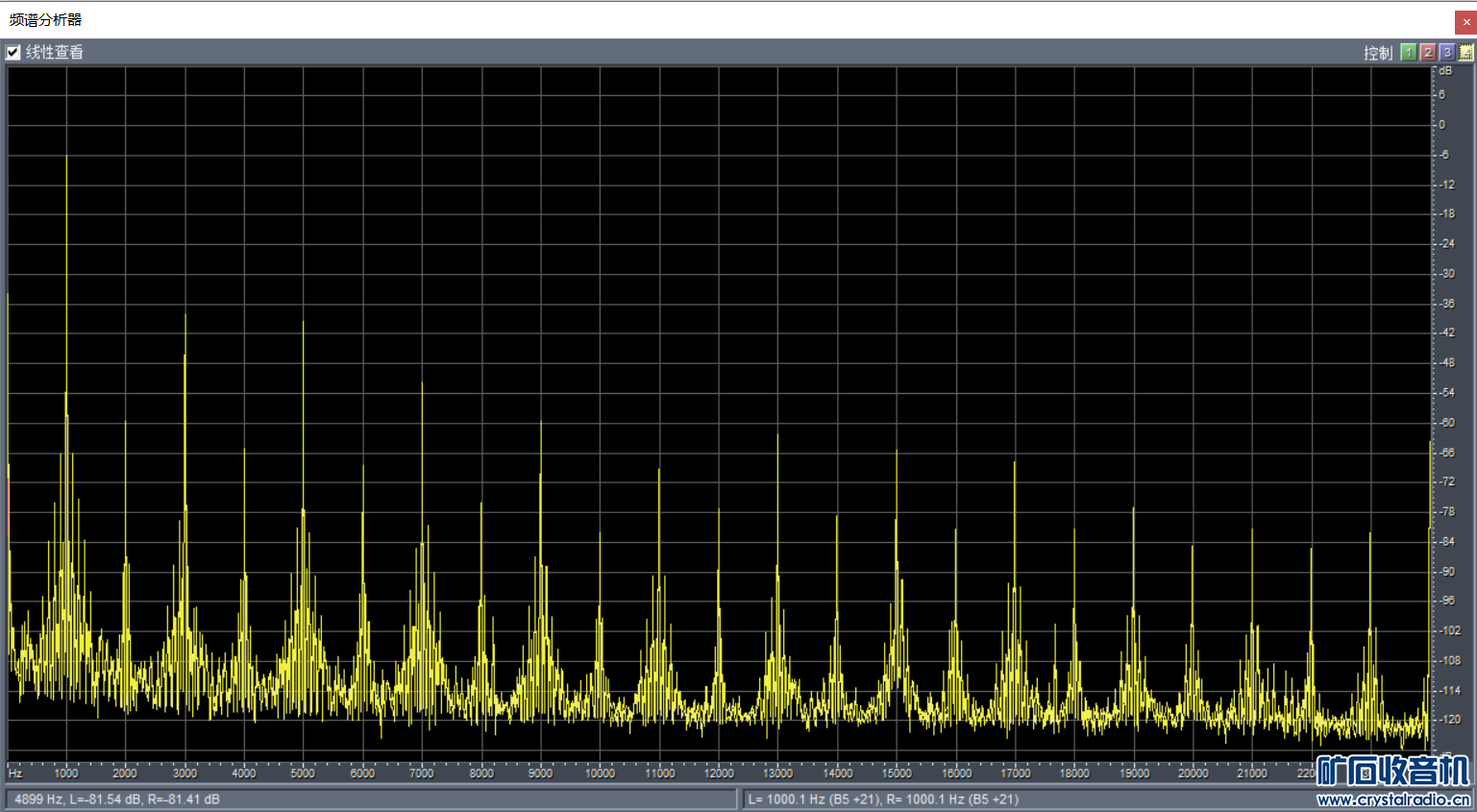1477x812 pixels.
Task: Click the 10000 mark on frequency axis
Action: (x=600, y=774)
